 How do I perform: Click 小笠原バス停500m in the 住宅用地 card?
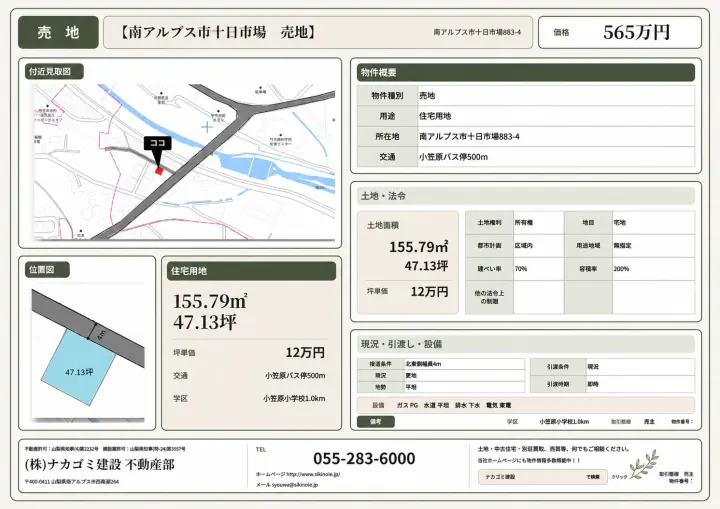point(295,375)
